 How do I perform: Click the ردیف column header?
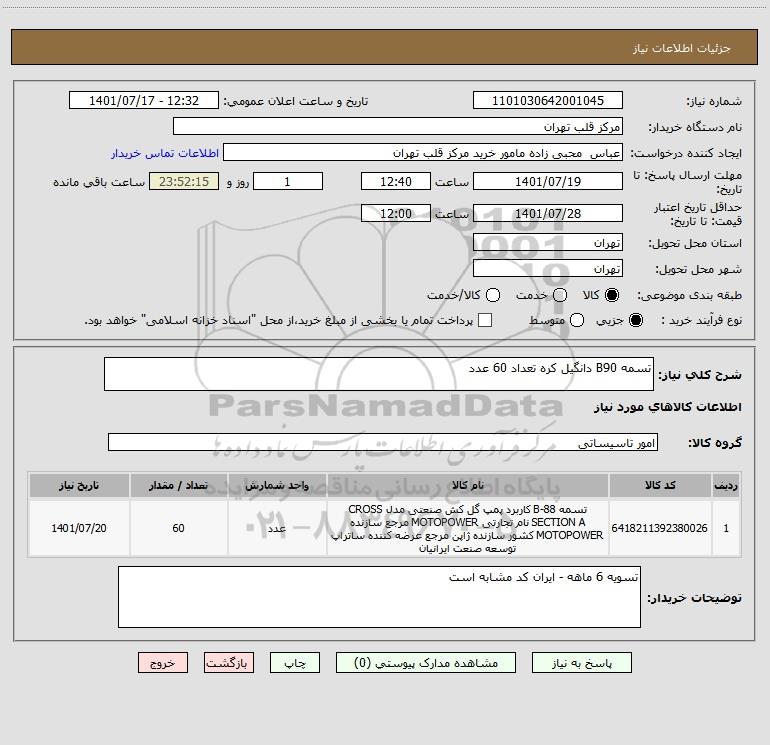coord(726,486)
